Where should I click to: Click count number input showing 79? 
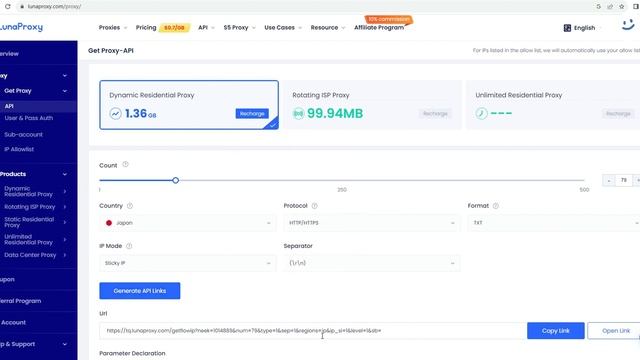click(623, 180)
